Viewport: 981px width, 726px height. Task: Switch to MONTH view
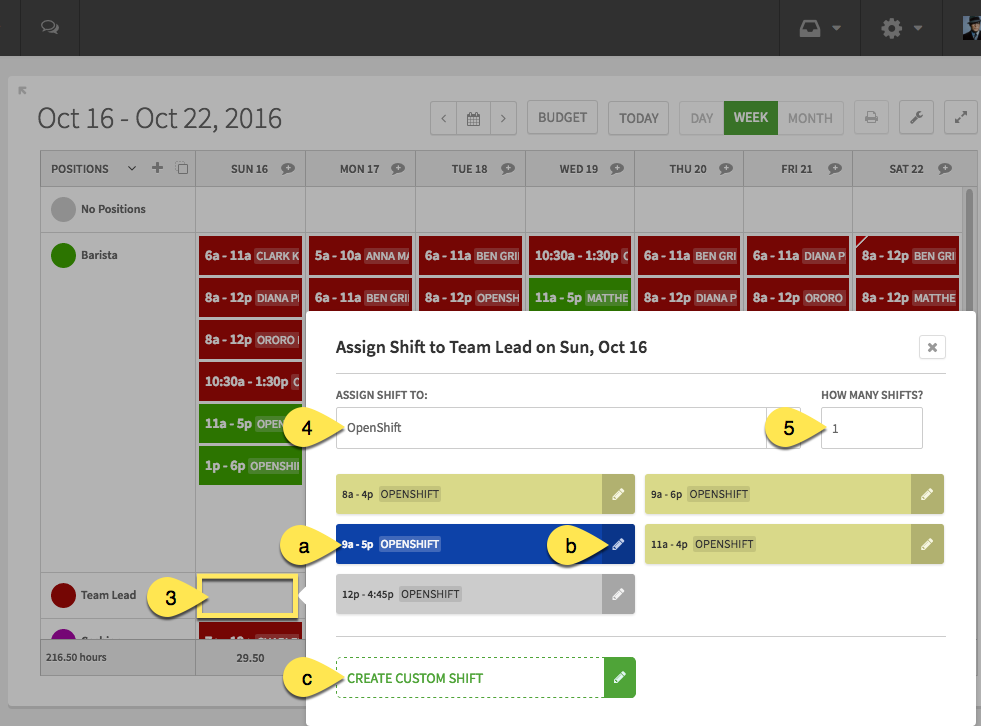(810, 117)
